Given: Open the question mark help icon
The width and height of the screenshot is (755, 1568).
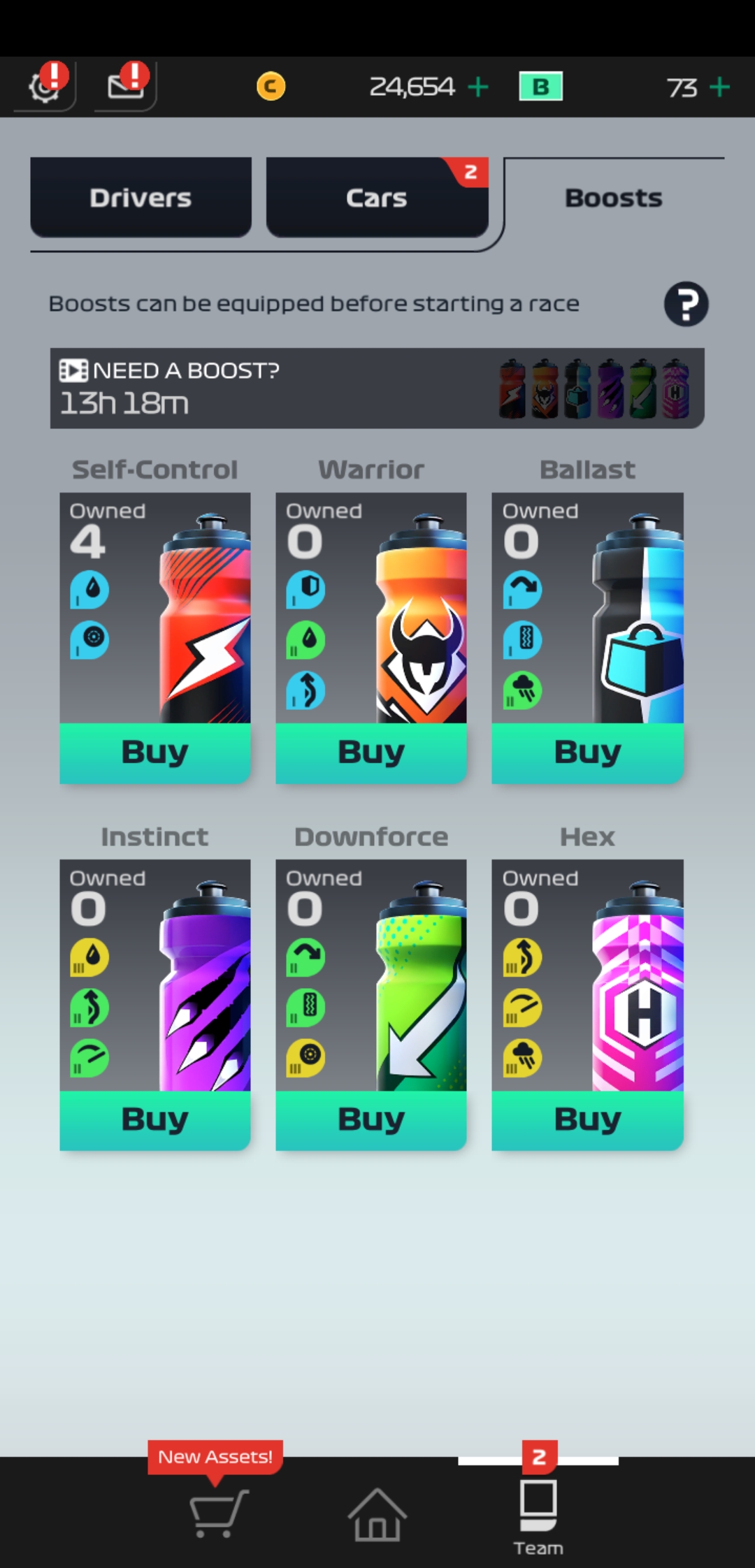Looking at the screenshot, I should [686, 304].
